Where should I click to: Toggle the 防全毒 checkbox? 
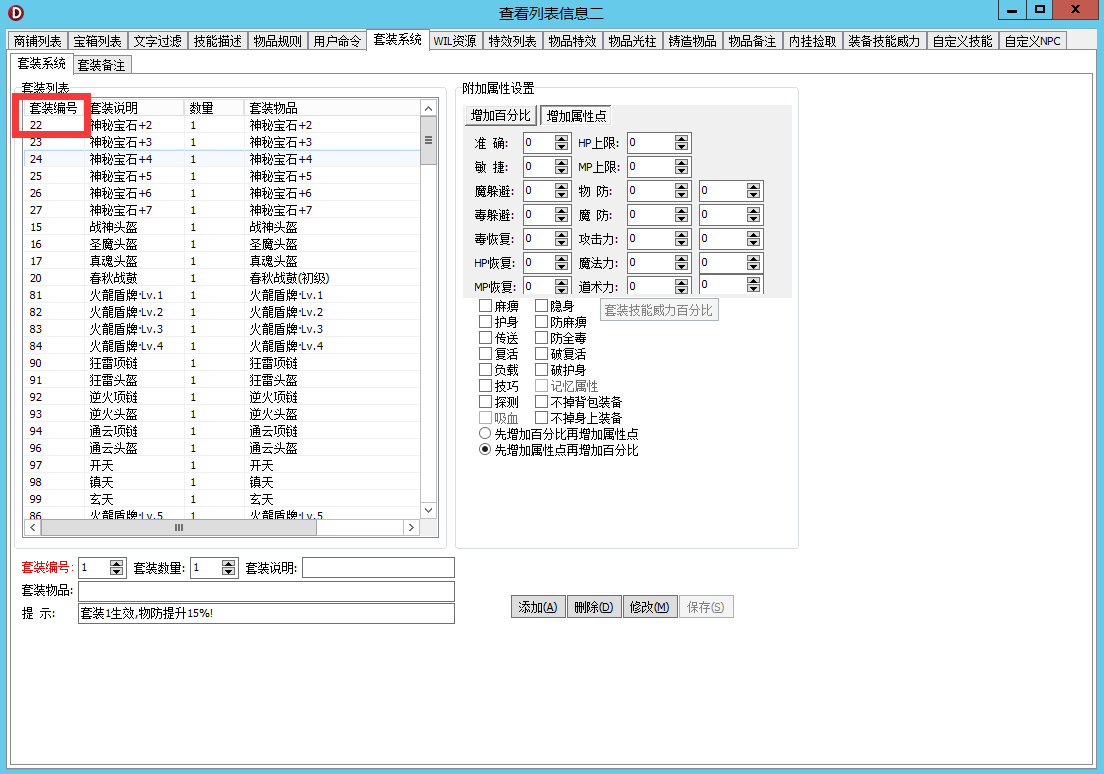click(542, 338)
